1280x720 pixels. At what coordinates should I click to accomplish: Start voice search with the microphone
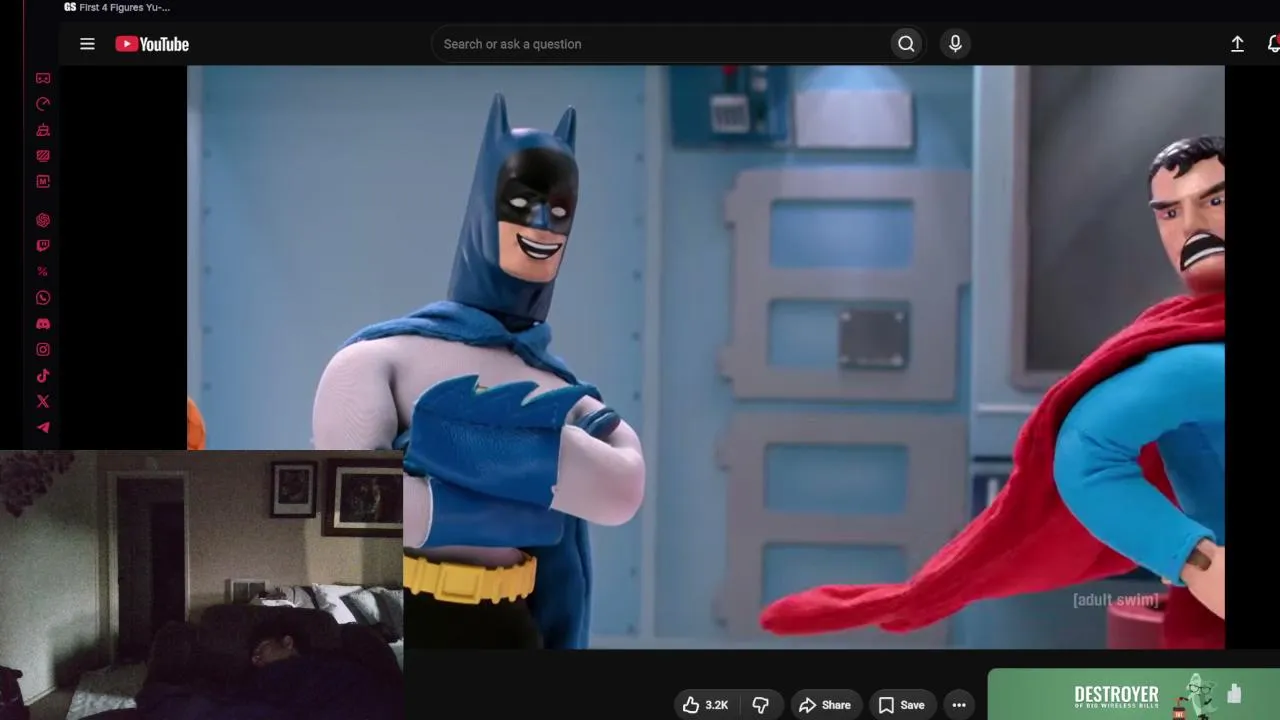(955, 44)
